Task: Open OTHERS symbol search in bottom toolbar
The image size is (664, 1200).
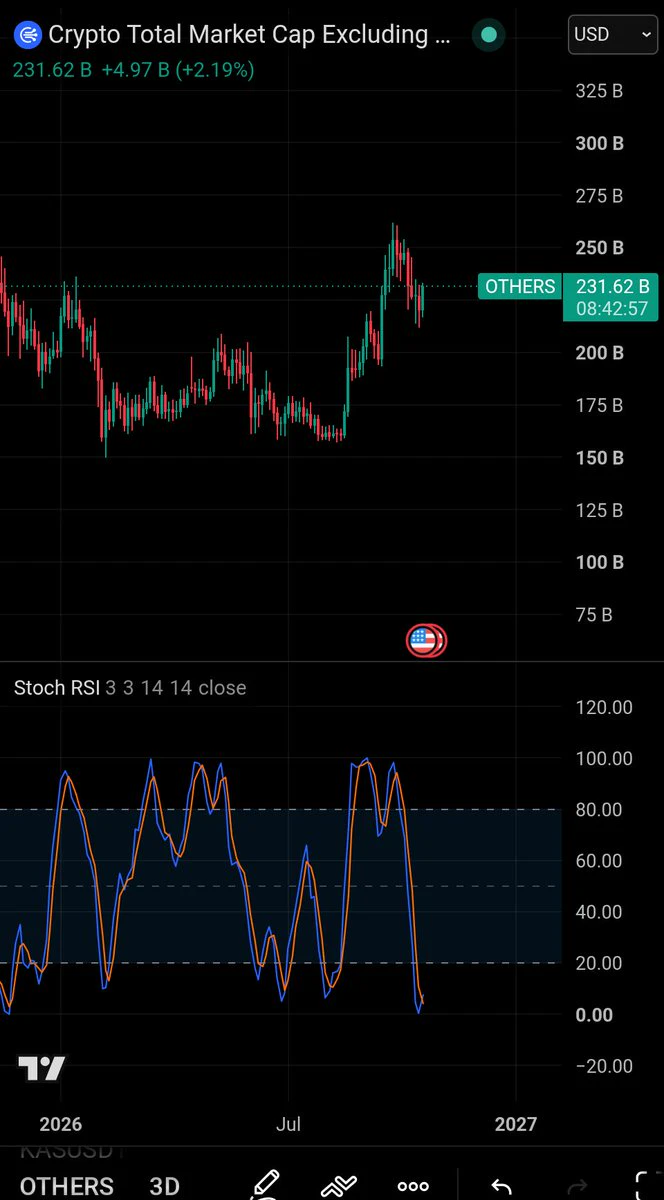Action: point(67,1186)
